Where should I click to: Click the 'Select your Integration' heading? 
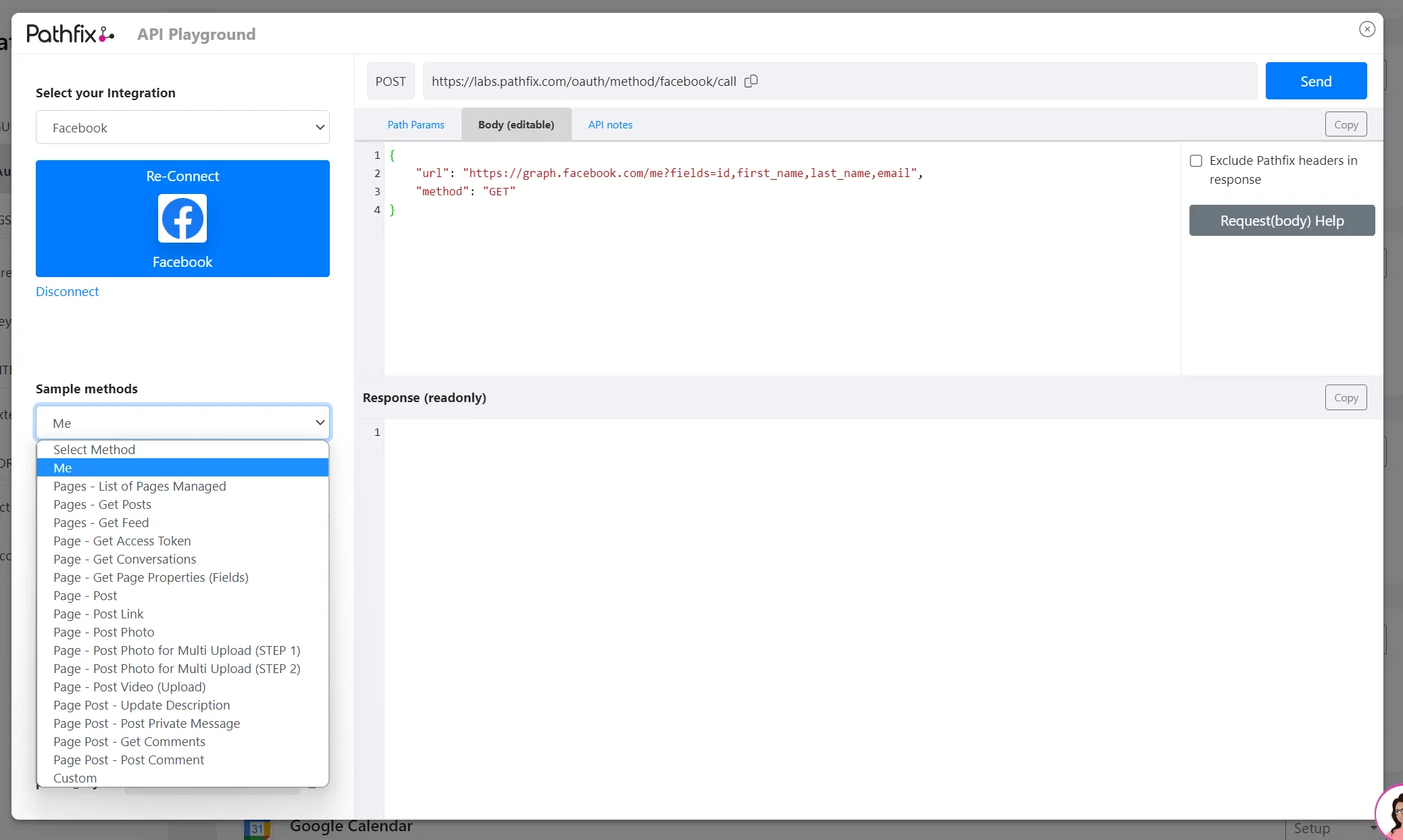pos(105,93)
